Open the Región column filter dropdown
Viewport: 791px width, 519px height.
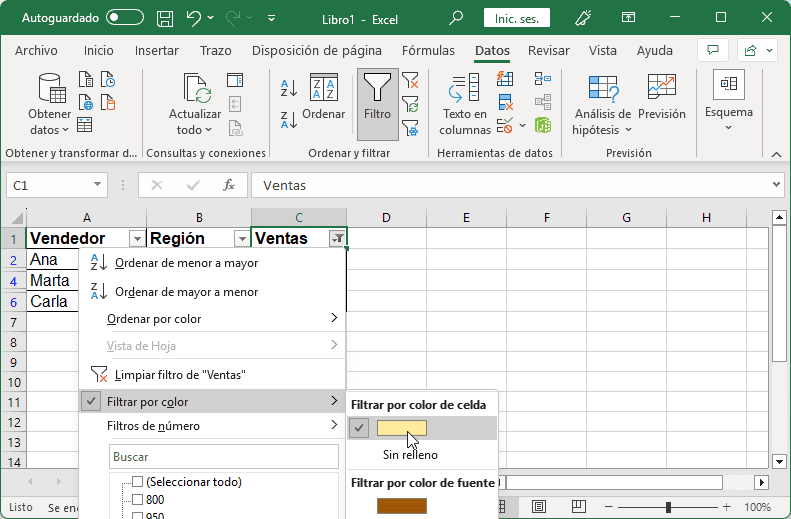point(240,239)
